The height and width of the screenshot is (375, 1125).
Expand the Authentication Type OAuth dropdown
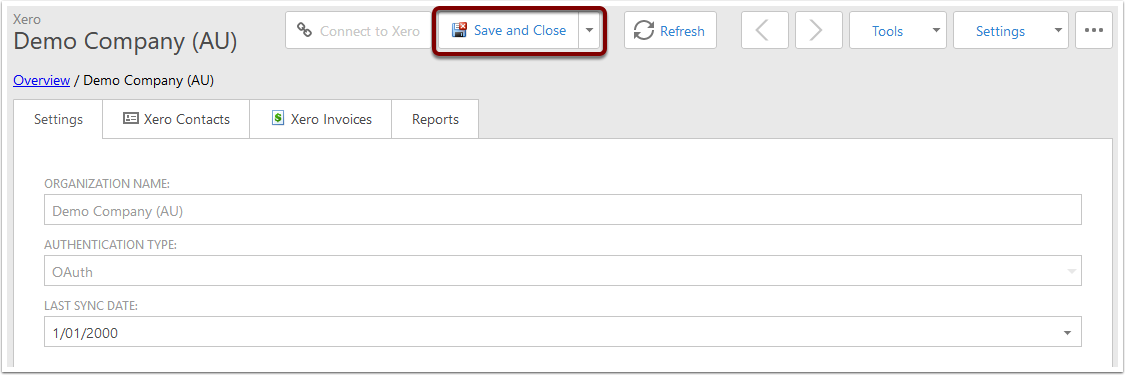[1071, 272]
